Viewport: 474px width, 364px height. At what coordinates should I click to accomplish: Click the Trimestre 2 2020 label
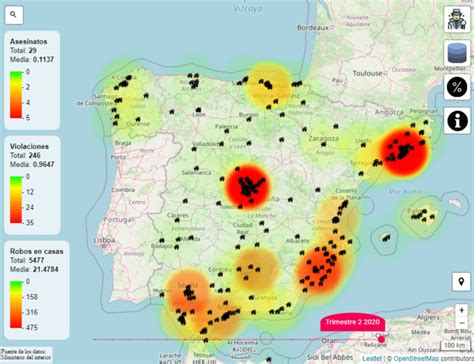coord(353,322)
